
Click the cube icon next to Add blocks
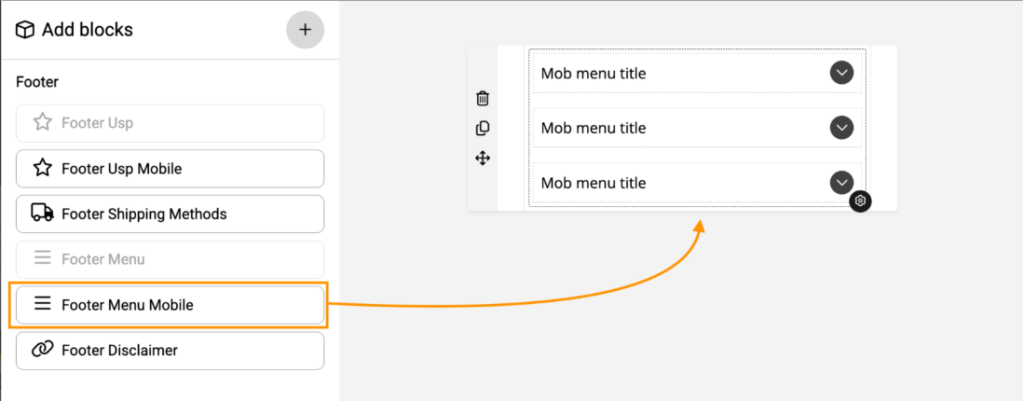tap(25, 30)
